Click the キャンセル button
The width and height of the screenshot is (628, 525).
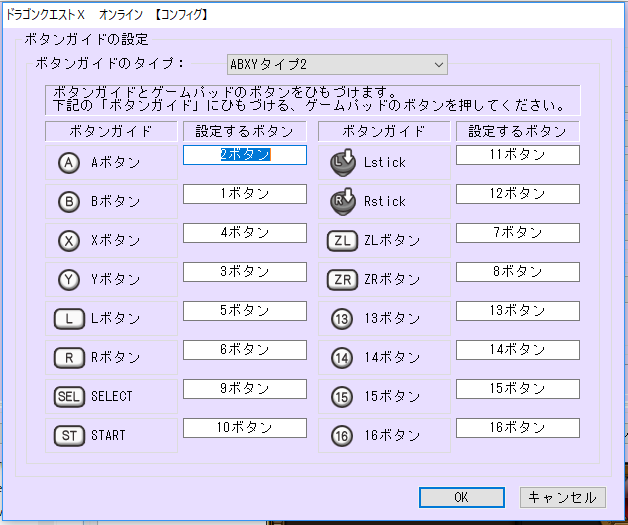(x=563, y=497)
